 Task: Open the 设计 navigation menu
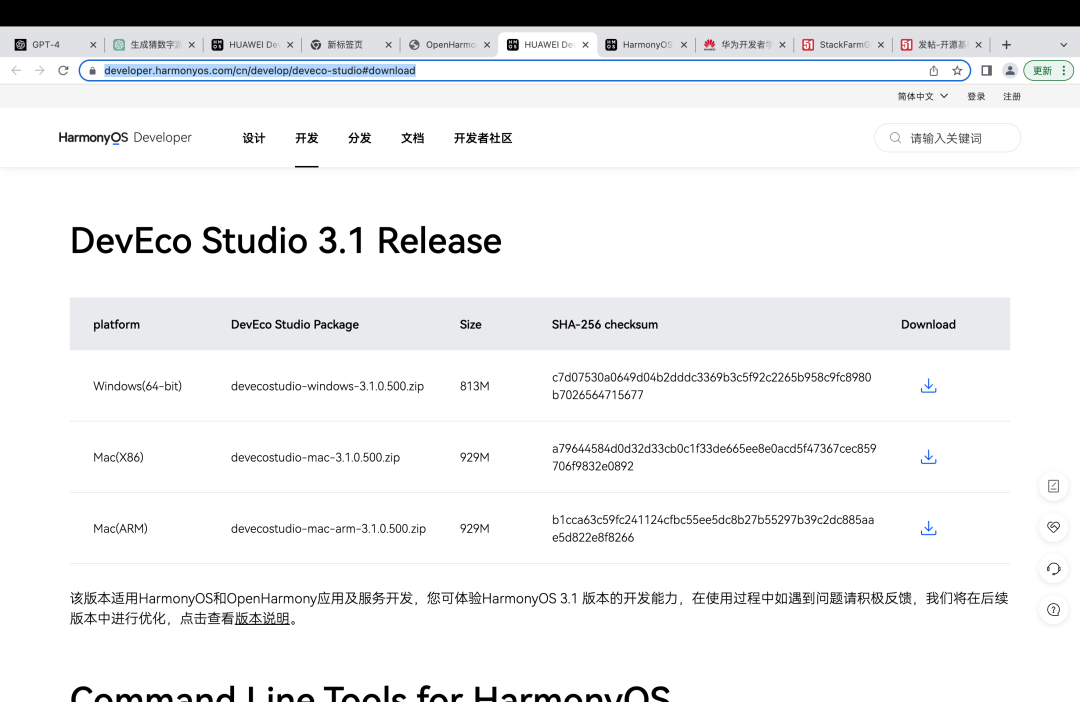253,138
